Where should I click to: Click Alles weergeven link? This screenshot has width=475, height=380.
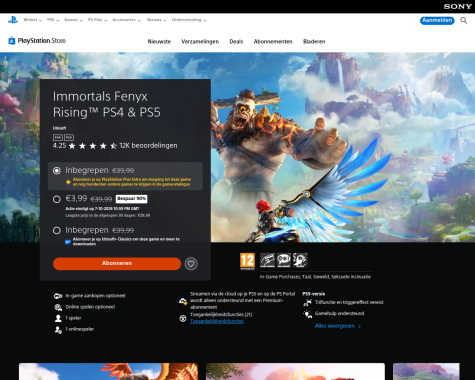click(x=338, y=326)
